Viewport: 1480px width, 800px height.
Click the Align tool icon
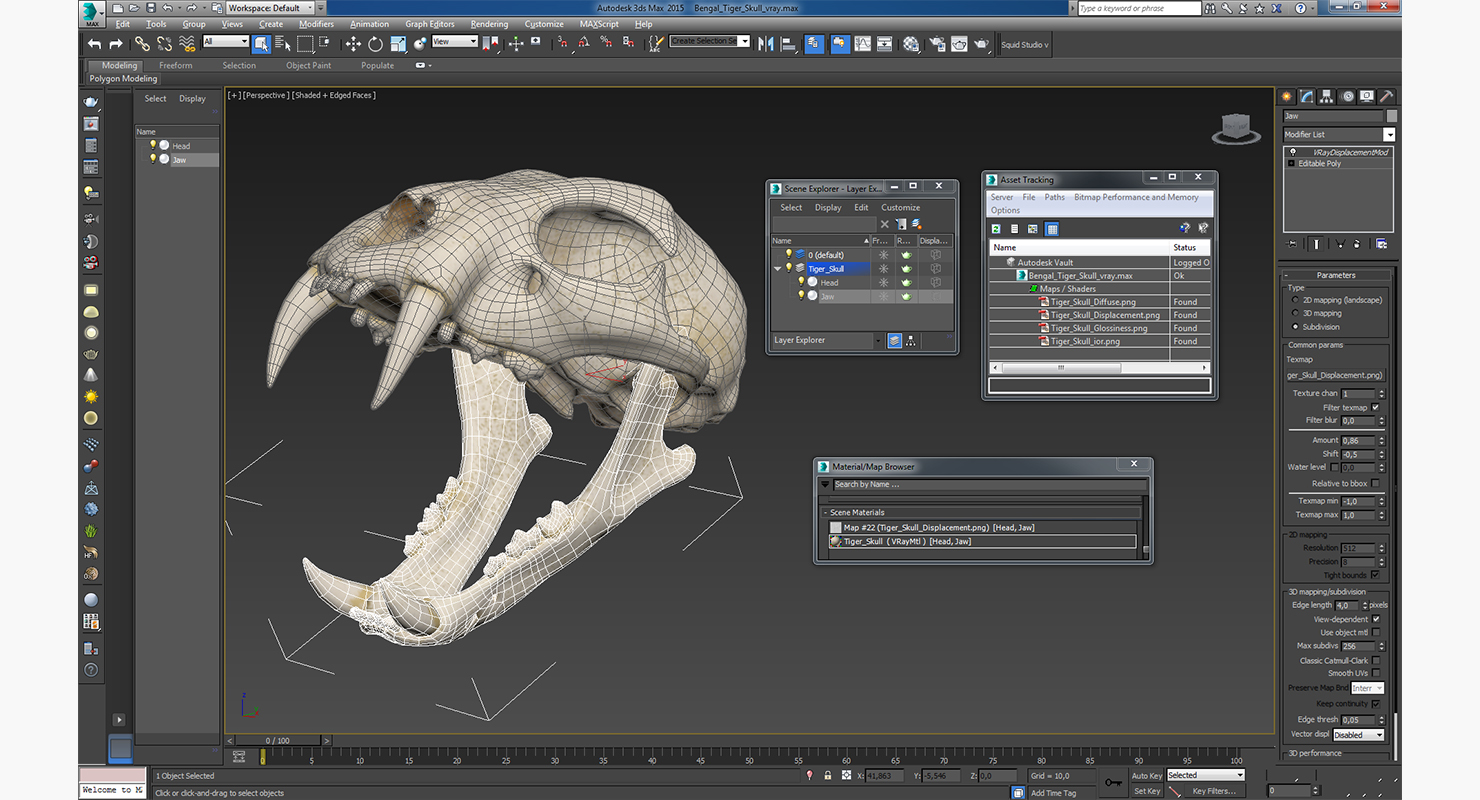pyautogui.click(x=788, y=44)
